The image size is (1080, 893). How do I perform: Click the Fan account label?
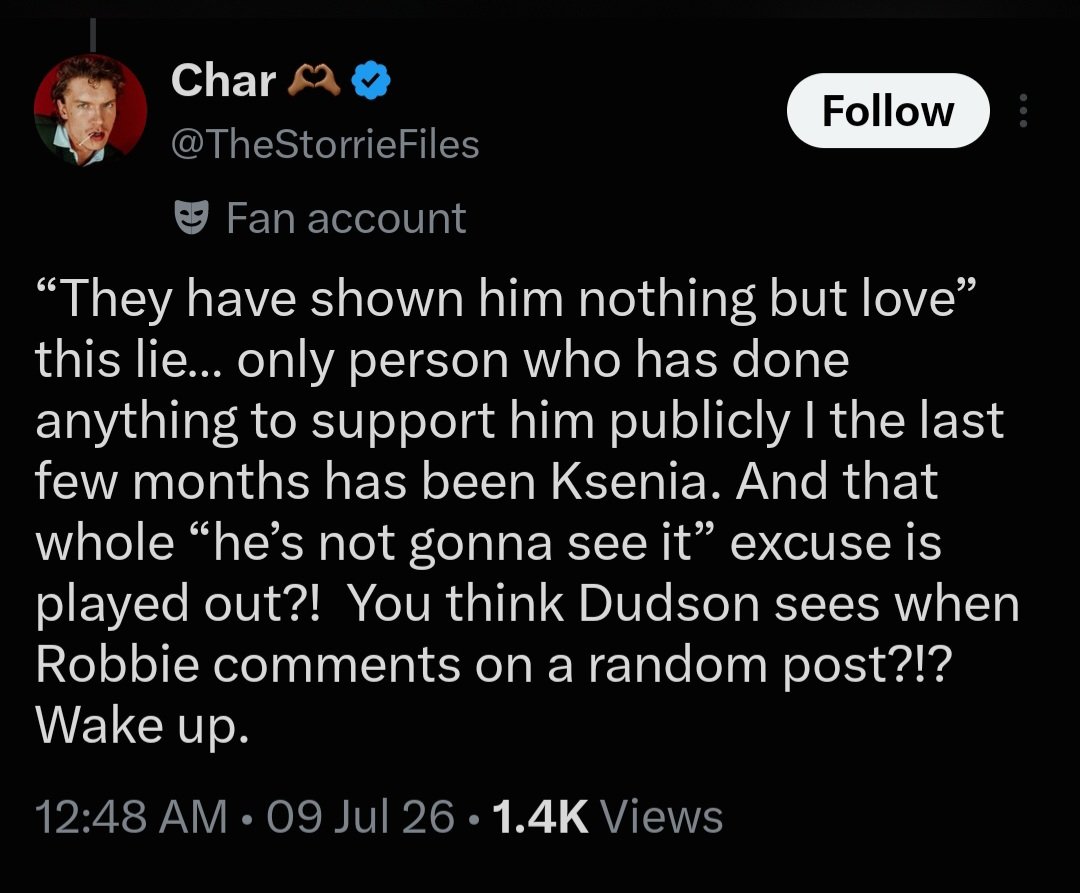pos(346,218)
